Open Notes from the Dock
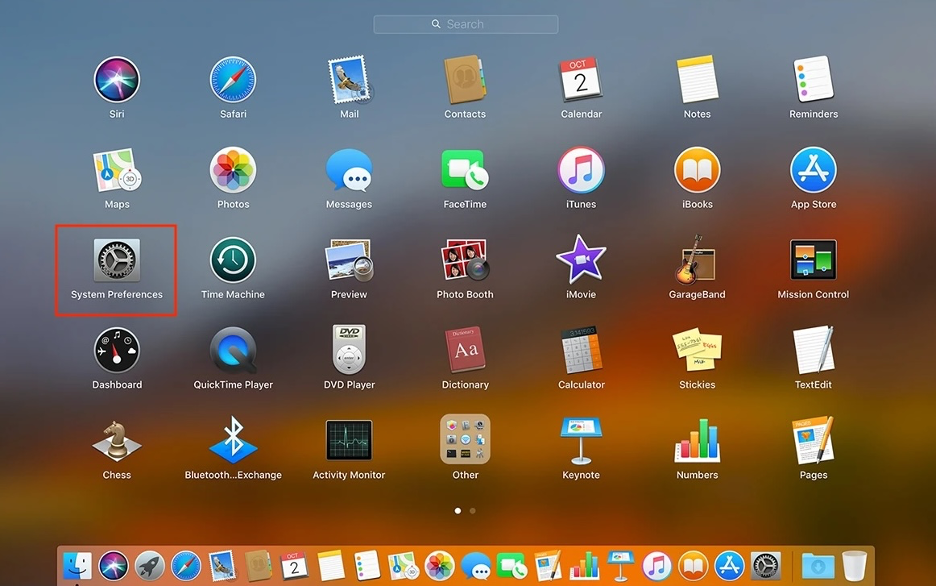The image size is (936, 586). 331,566
